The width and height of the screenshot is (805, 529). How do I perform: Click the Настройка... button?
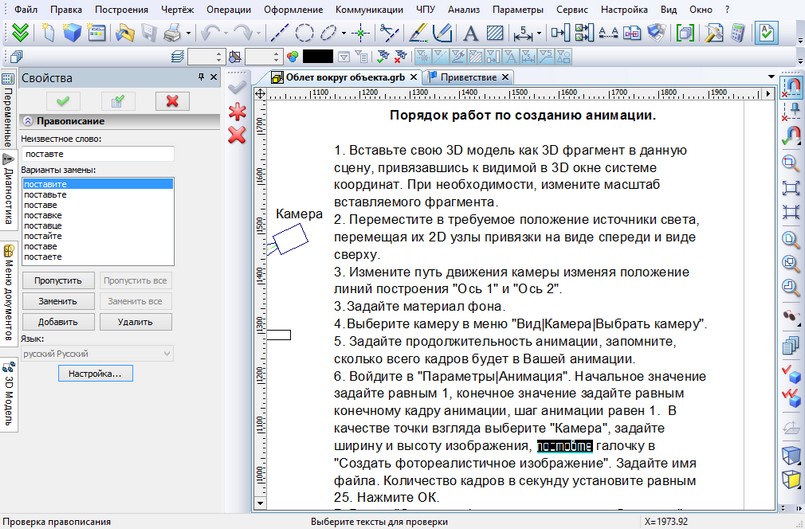(95, 373)
